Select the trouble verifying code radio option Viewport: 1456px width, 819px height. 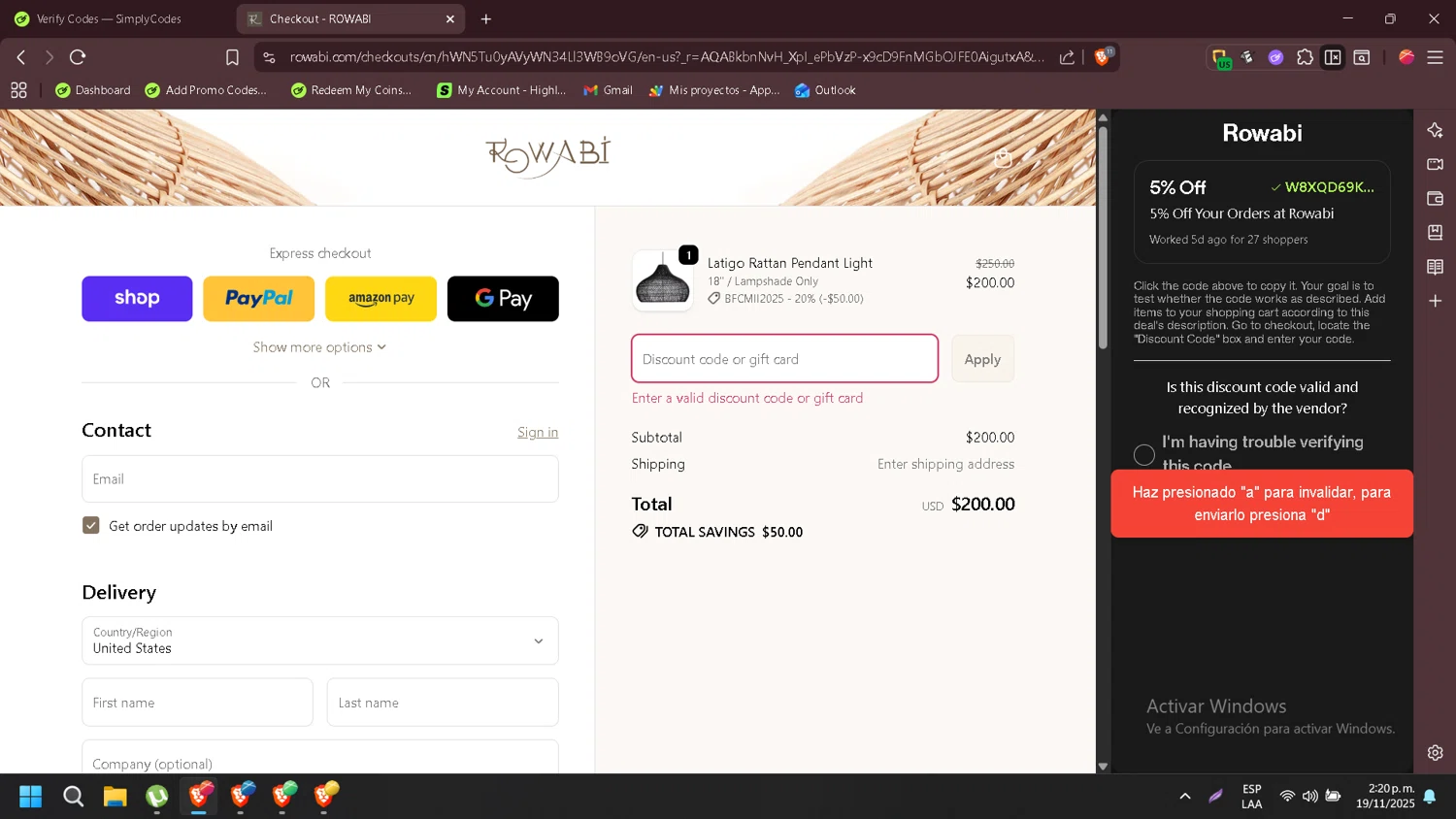pos(1144,454)
